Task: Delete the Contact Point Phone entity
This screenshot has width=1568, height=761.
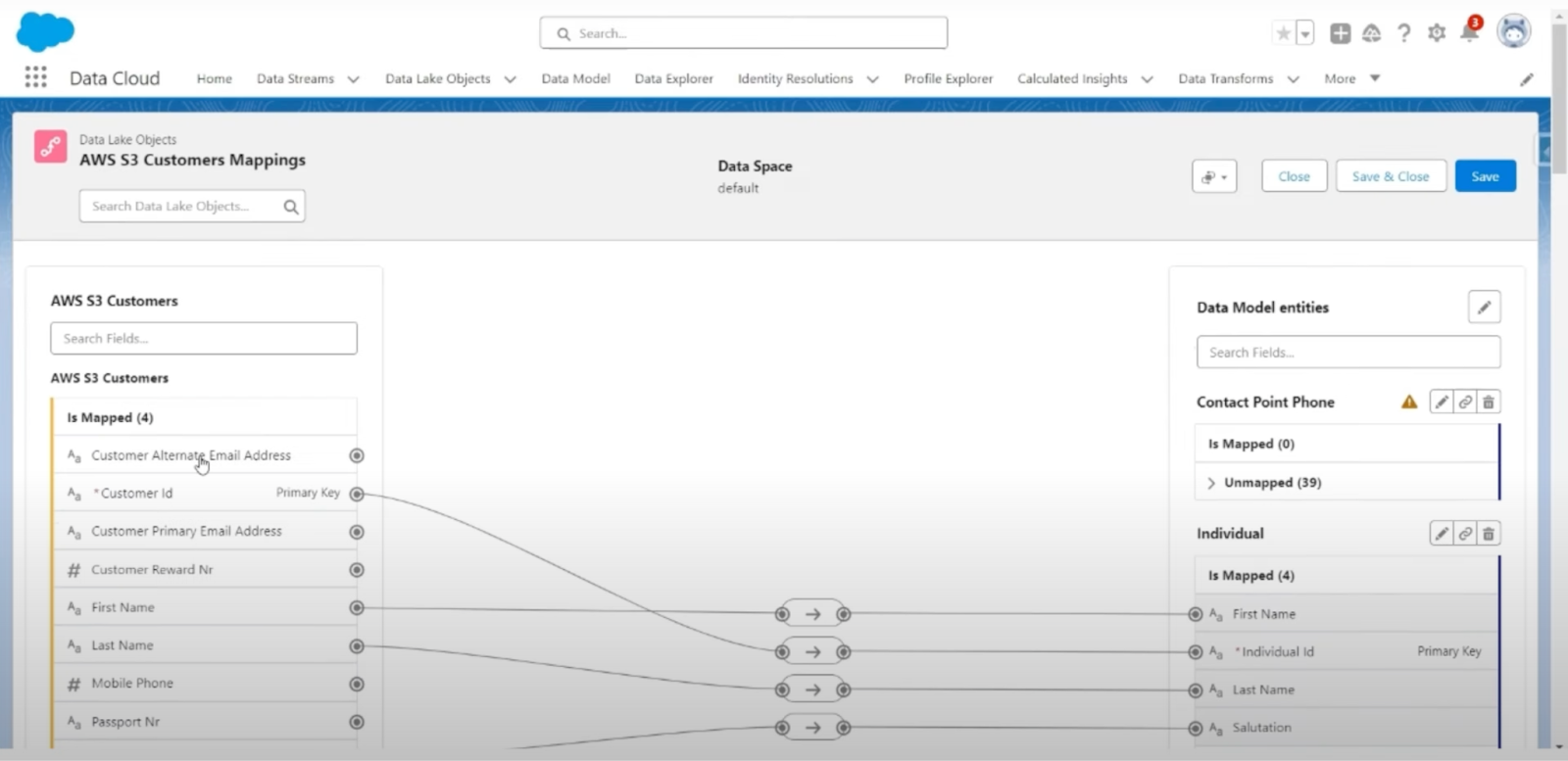Action: pyautogui.click(x=1489, y=402)
